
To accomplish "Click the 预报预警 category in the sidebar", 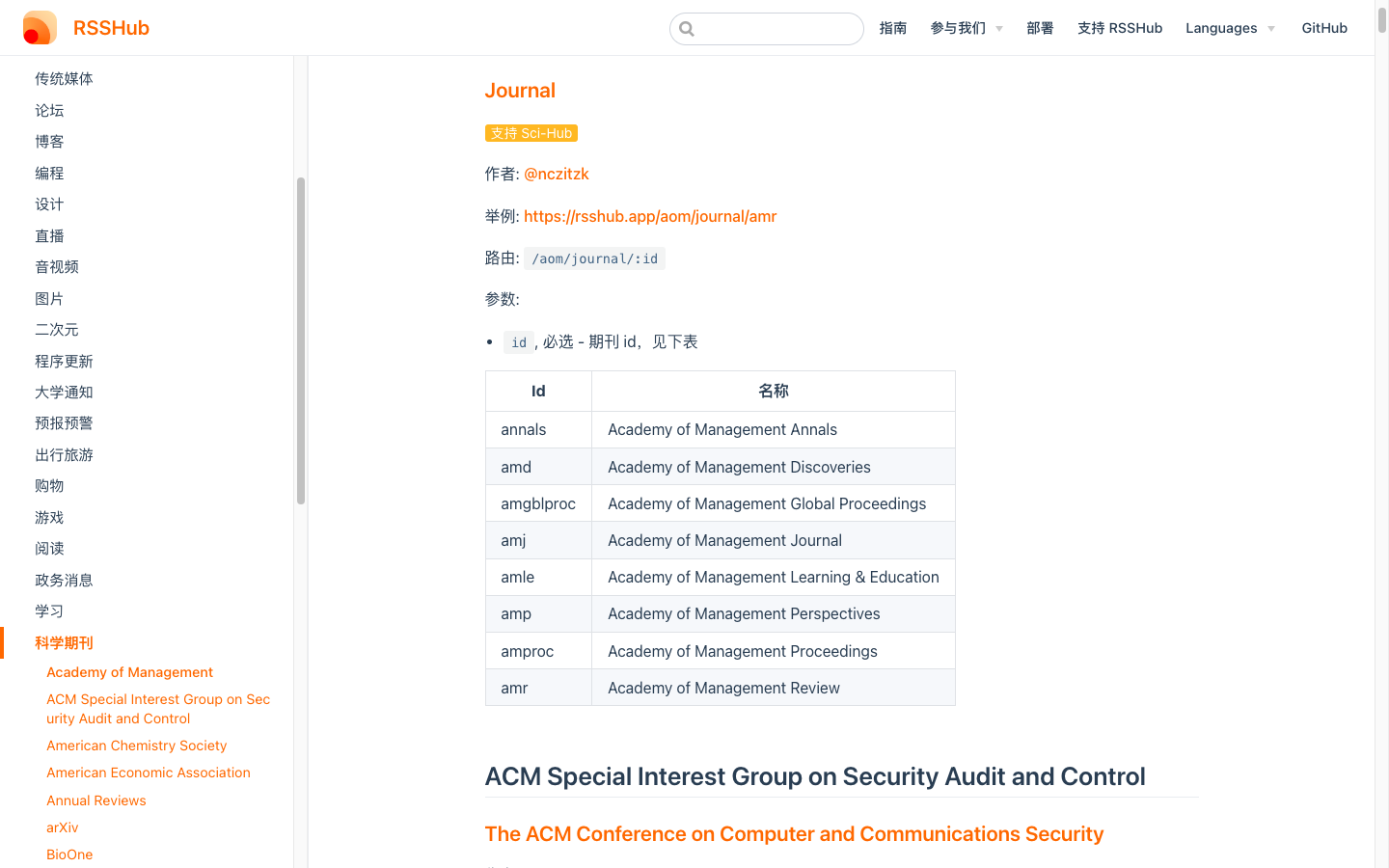I will (x=64, y=422).
